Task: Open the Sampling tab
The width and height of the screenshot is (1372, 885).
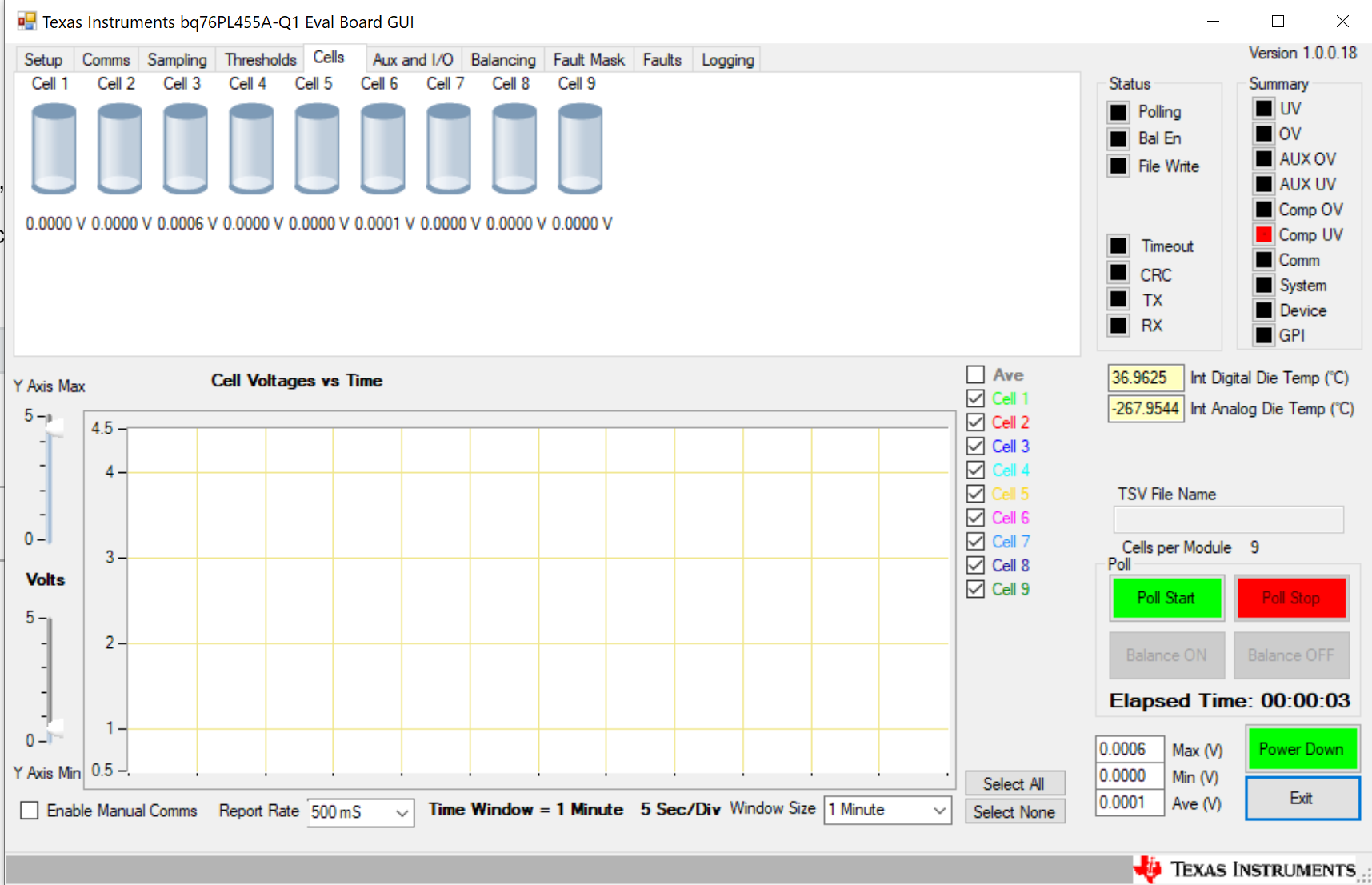Action: (177, 60)
